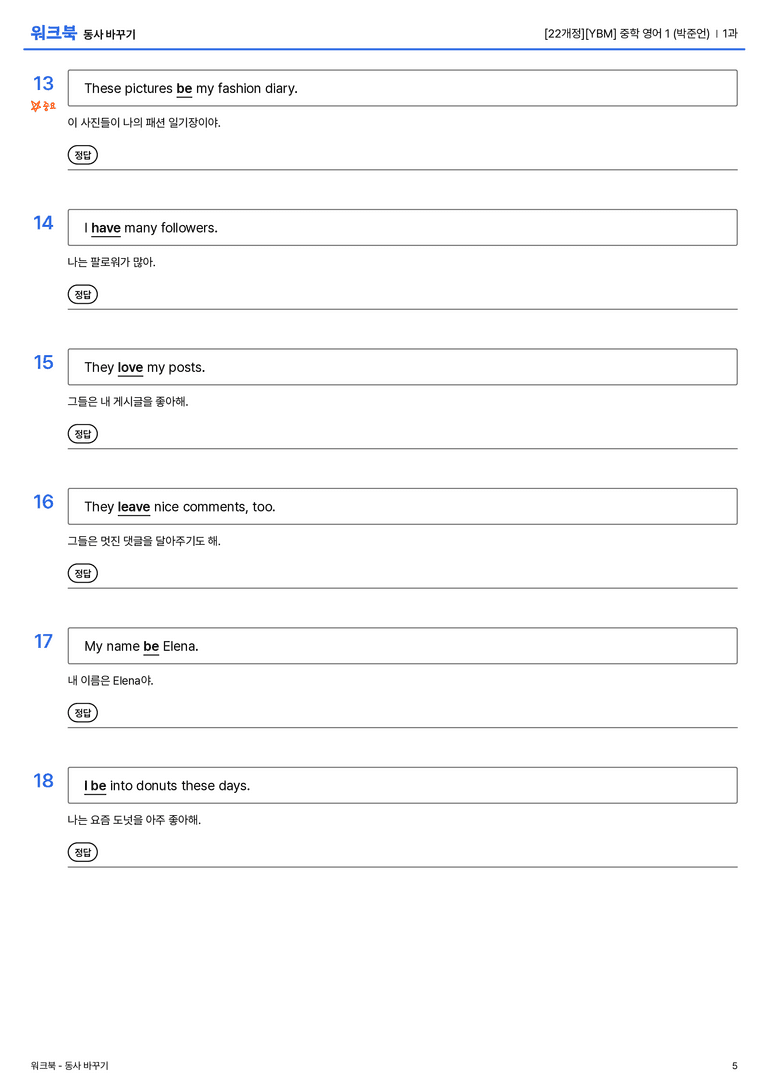The height and width of the screenshot is (1087, 768).
Task: Click the blue question number 18
Action: 44,780
